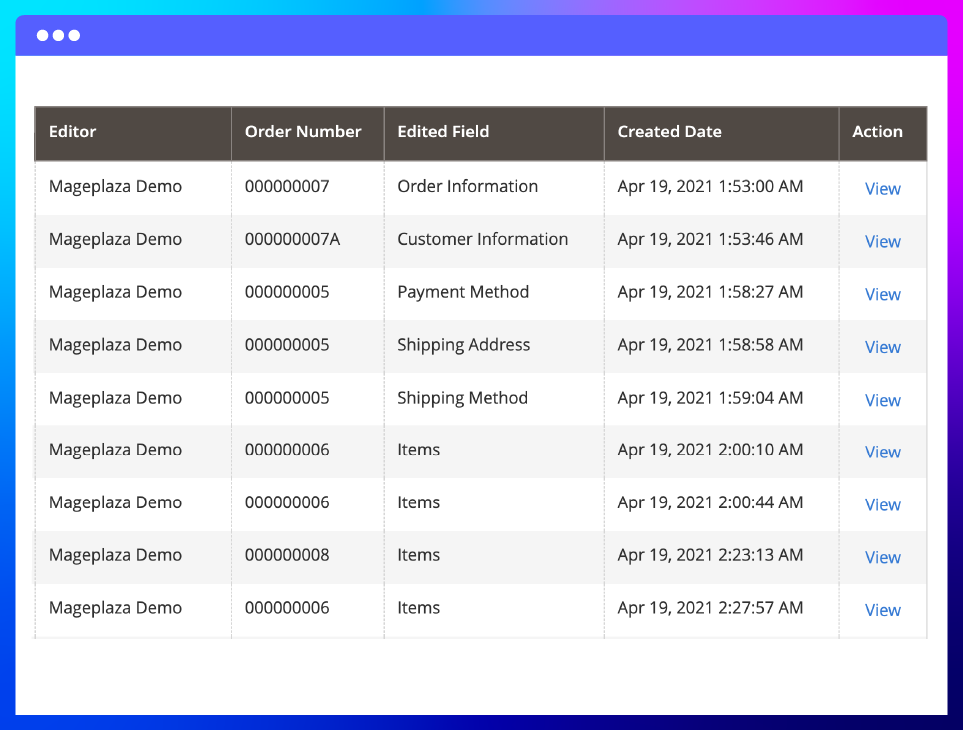This screenshot has height=730, width=963.
Task: Click View for Payment Method row
Action: (x=882, y=295)
